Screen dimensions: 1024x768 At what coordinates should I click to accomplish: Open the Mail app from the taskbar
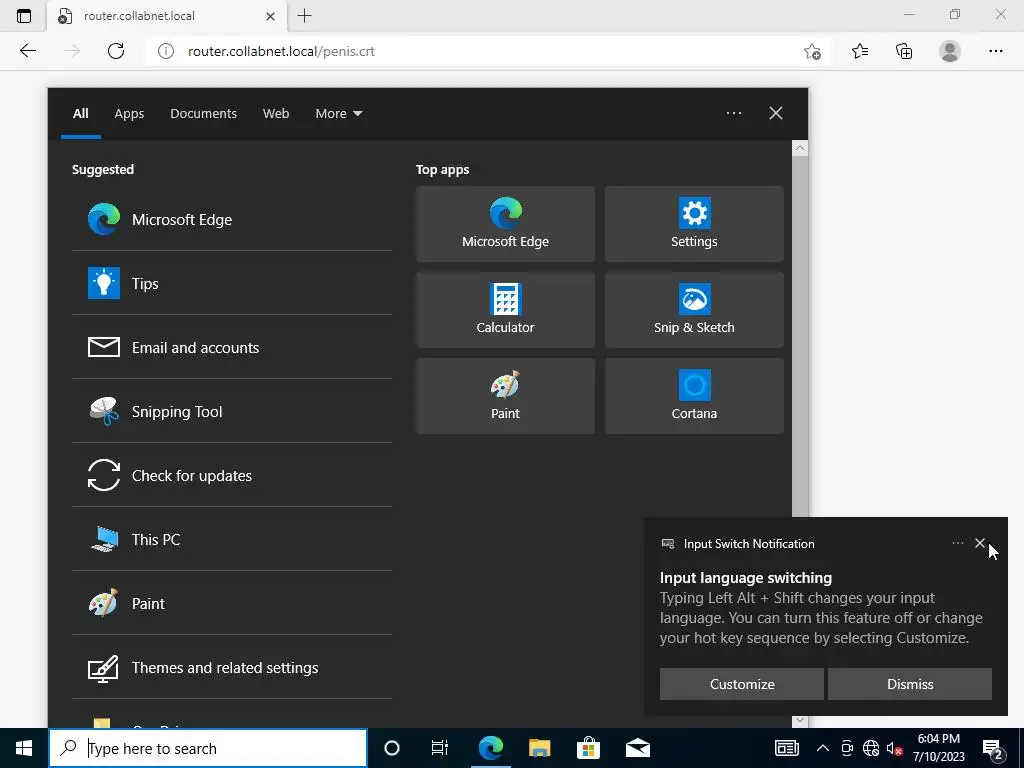click(637, 748)
